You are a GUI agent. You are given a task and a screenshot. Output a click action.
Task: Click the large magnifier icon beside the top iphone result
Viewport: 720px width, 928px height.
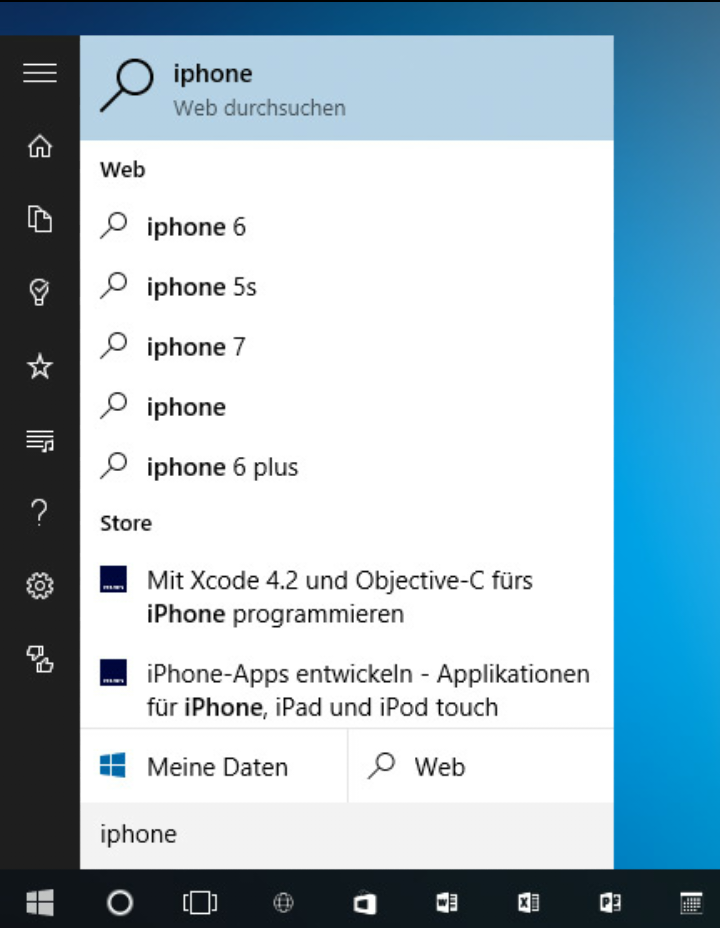(x=127, y=85)
